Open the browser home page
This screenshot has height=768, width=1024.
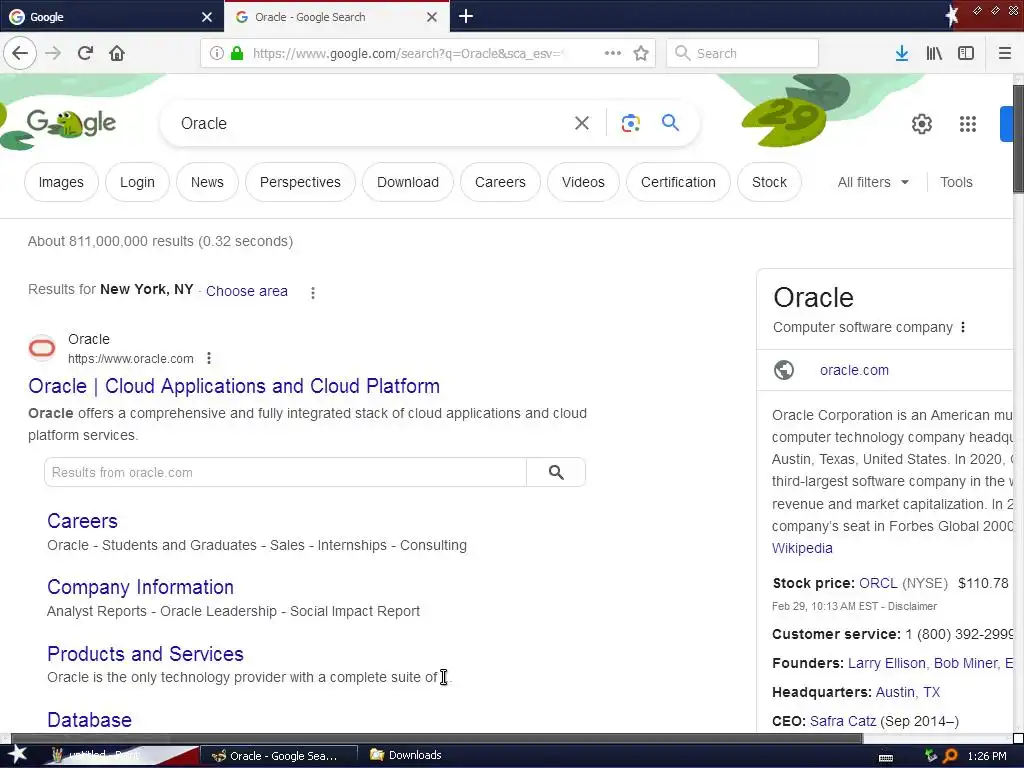point(117,53)
